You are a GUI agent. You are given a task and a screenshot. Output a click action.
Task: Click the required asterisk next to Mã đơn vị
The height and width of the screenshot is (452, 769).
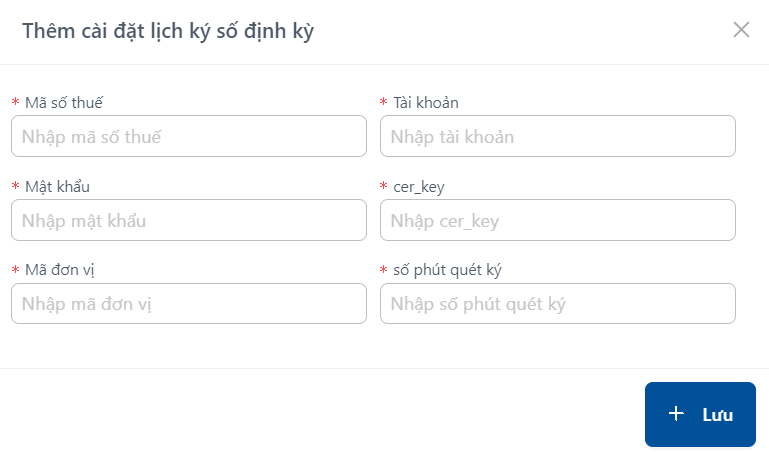pyautogui.click(x=16, y=269)
